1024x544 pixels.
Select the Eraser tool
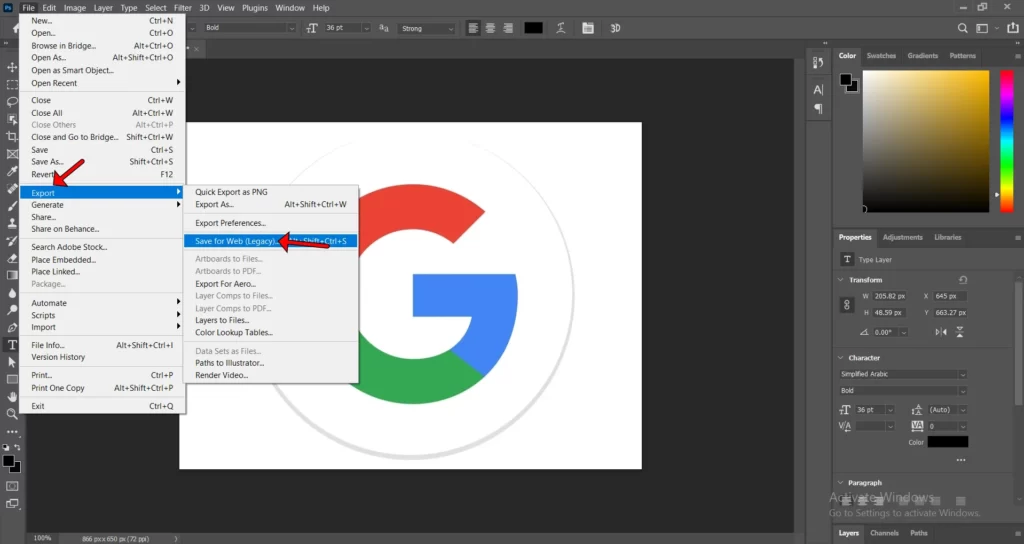pos(12,258)
